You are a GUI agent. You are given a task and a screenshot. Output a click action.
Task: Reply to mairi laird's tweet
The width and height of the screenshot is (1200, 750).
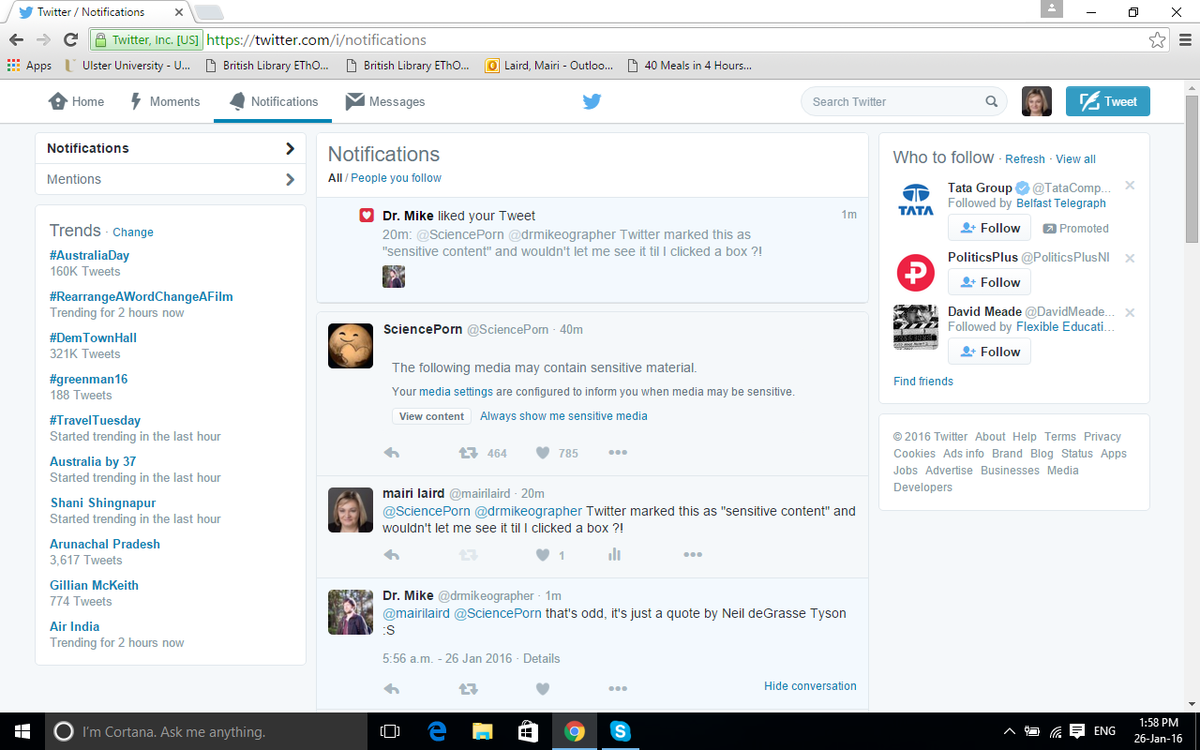[392, 555]
